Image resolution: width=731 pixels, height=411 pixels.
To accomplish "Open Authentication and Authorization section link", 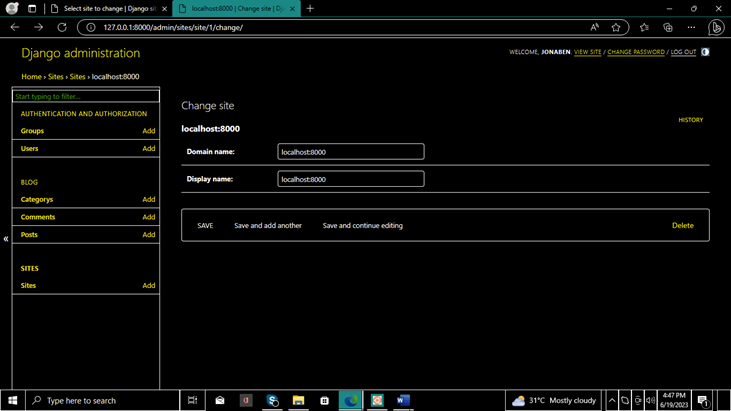I will [83, 114].
